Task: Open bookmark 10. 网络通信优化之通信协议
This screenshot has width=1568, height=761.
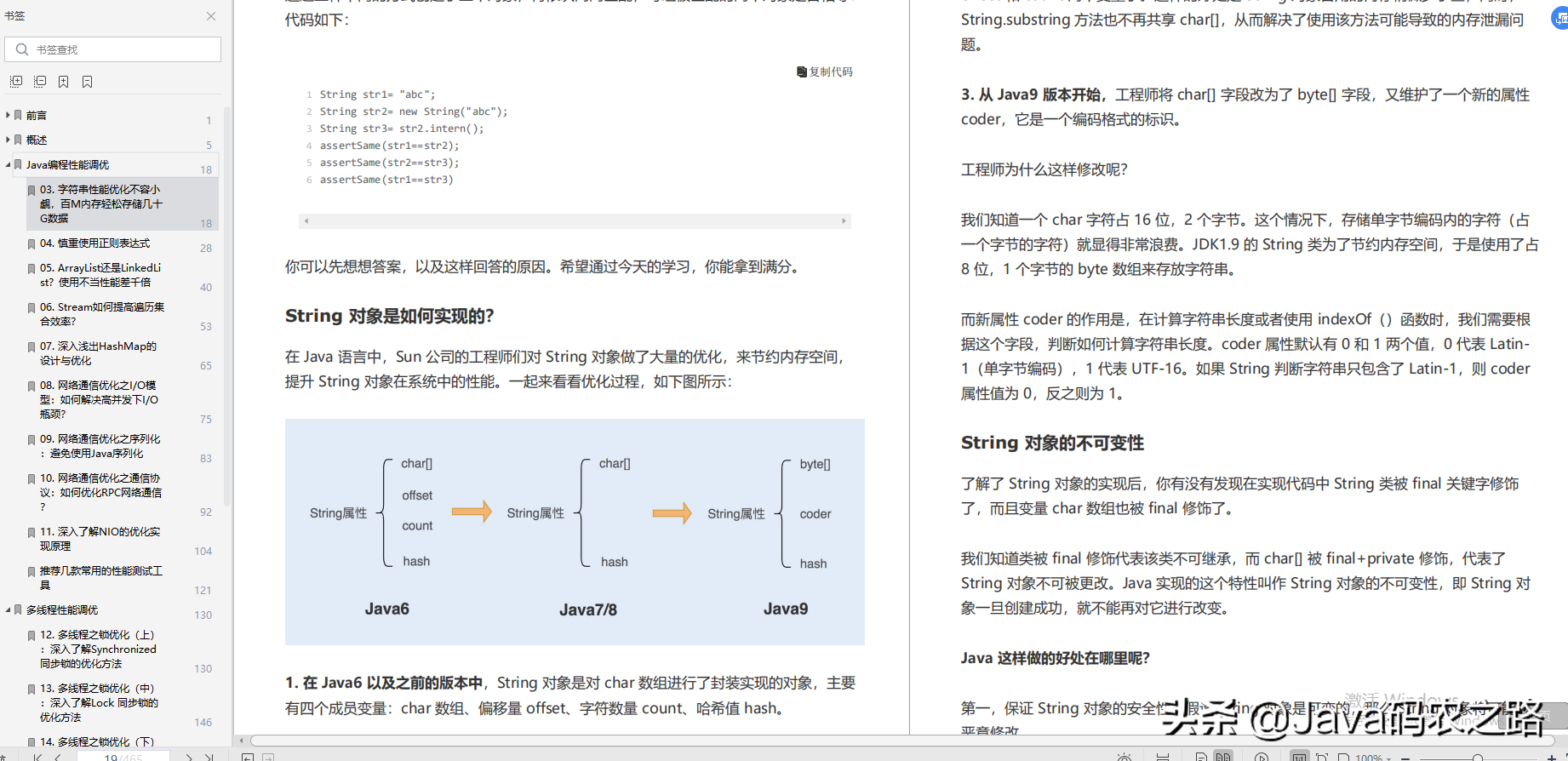Action: (100, 492)
